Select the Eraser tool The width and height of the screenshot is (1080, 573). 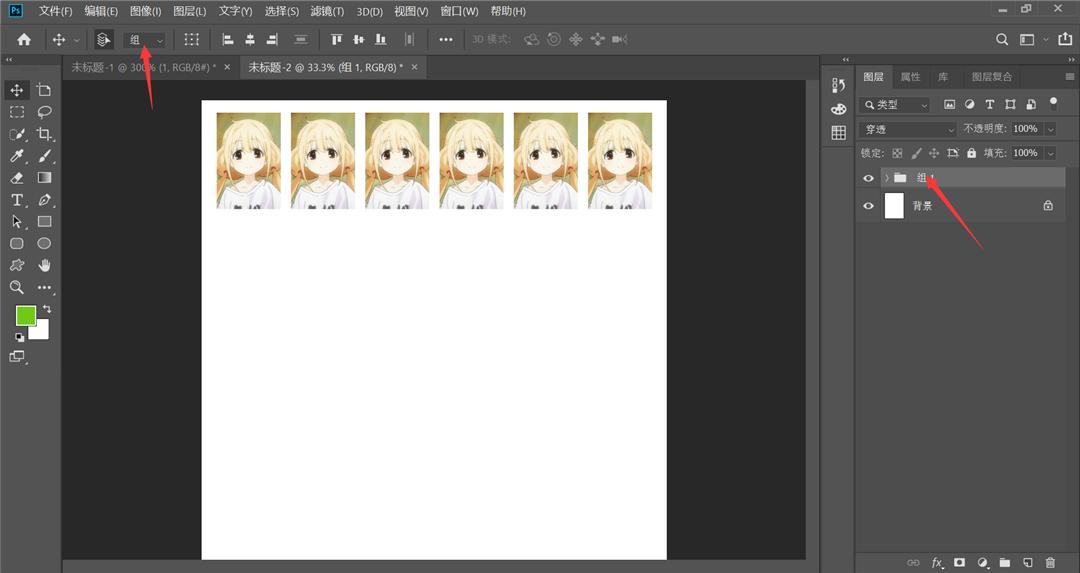pyautogui.click(x=17, y=178)
